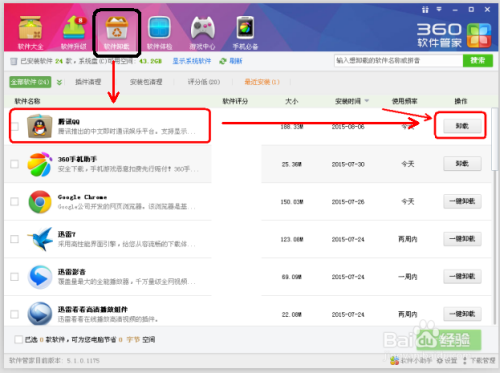Switch to the 全部软件 (24) tab
500x373 pixels.
[30, 82]
